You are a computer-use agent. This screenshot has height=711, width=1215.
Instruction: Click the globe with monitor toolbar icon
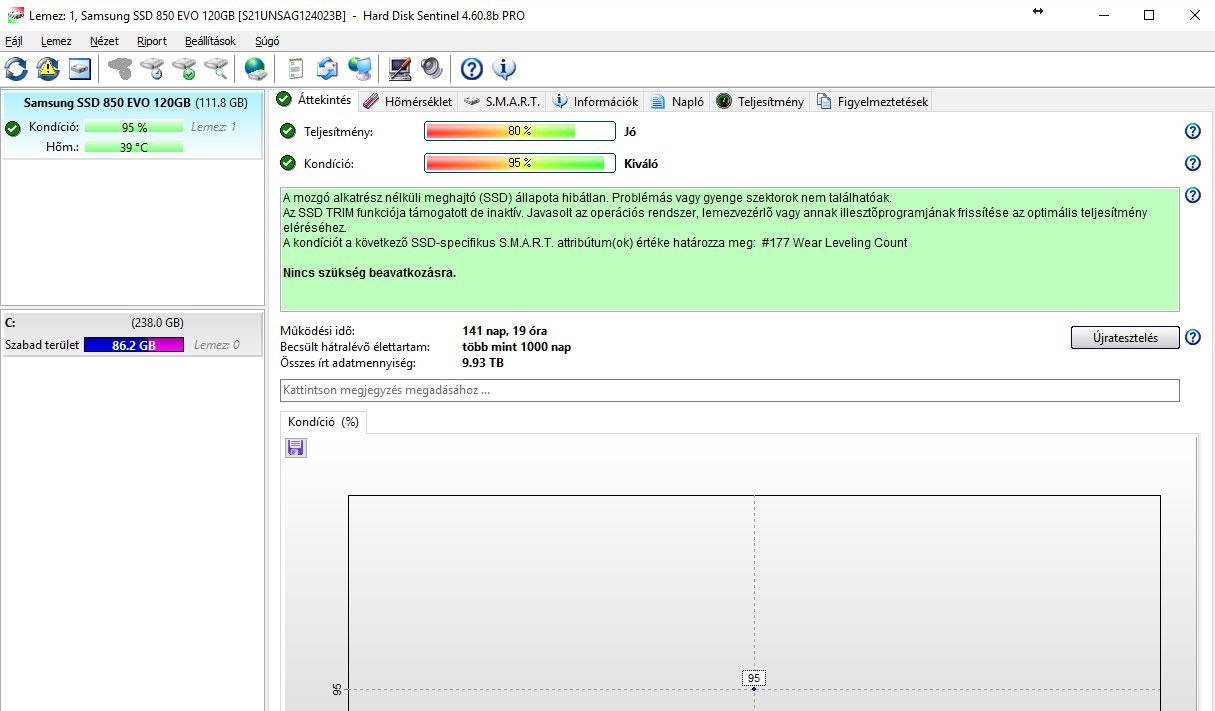click(360, 69)
